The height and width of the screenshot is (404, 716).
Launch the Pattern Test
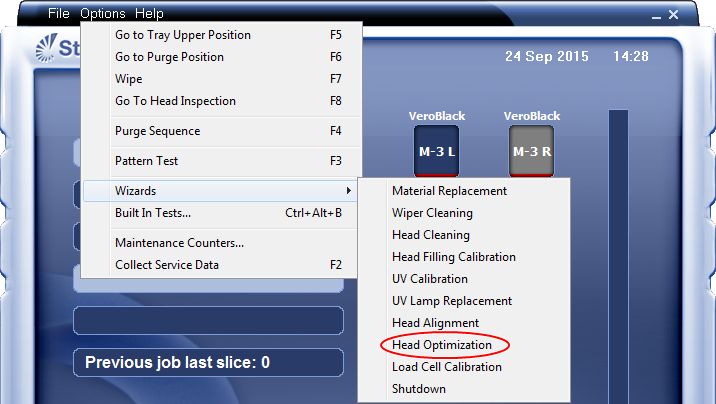tap(147, 161)
